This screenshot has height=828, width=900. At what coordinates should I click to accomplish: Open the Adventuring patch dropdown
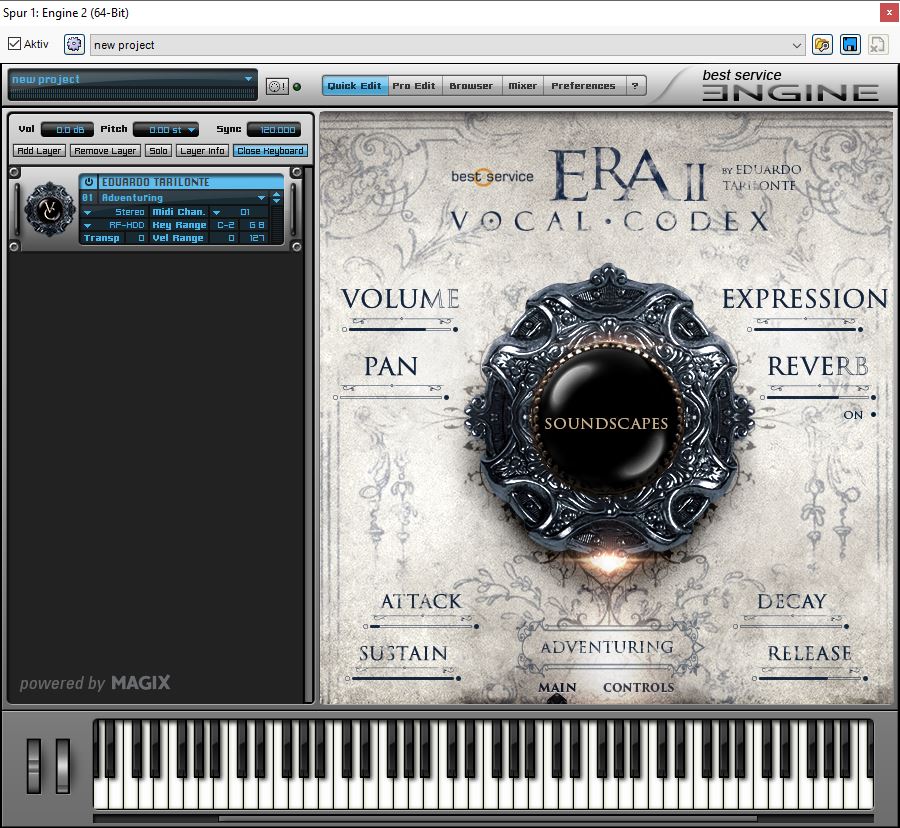click(261, 198)
